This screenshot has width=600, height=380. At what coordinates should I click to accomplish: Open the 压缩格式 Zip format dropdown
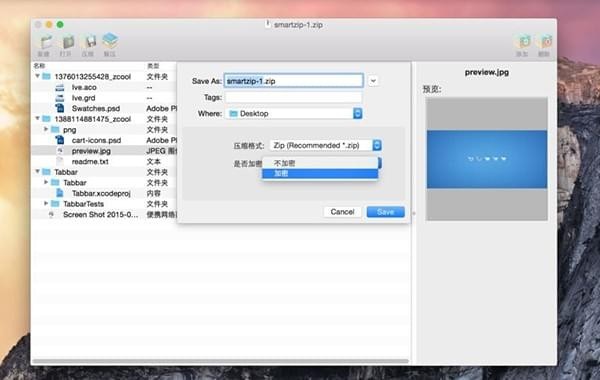(x=326, y=145)
